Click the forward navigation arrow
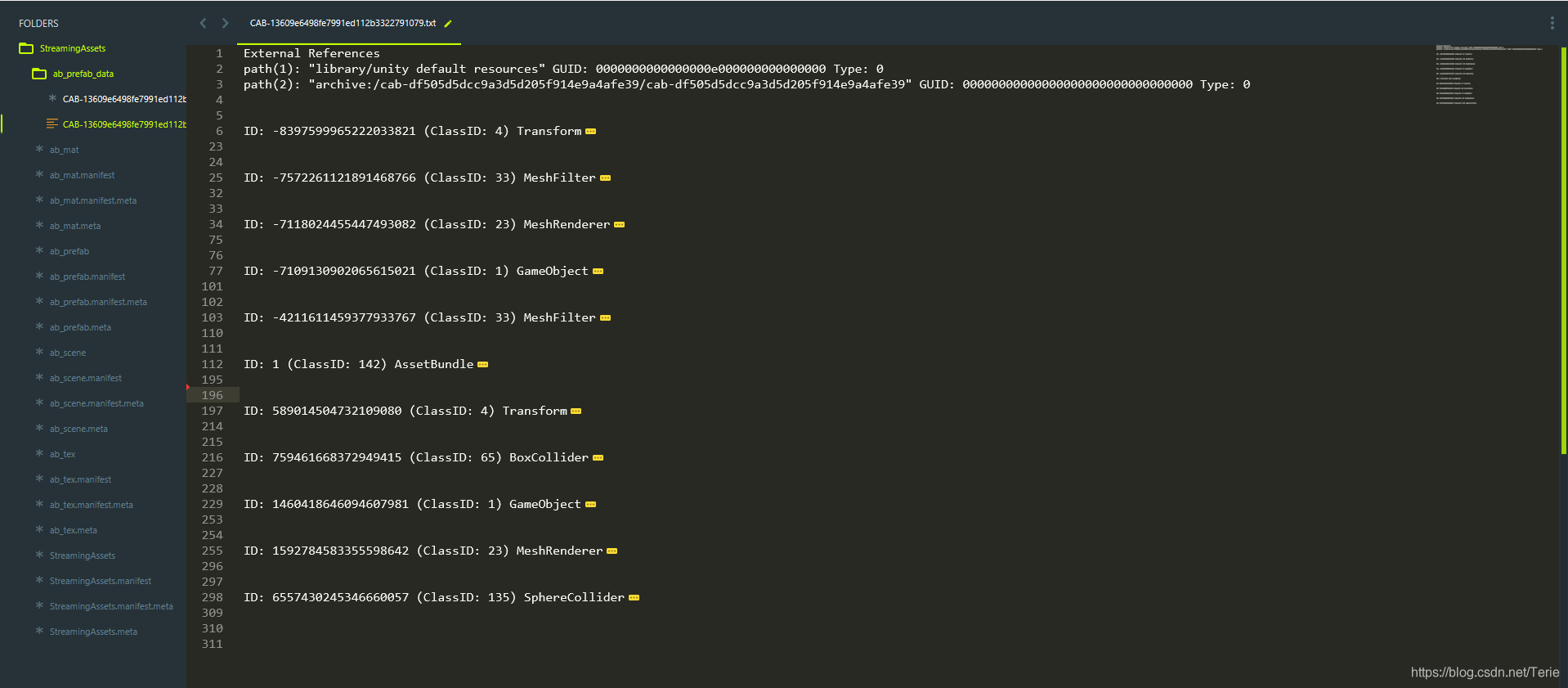 point(225,23)
